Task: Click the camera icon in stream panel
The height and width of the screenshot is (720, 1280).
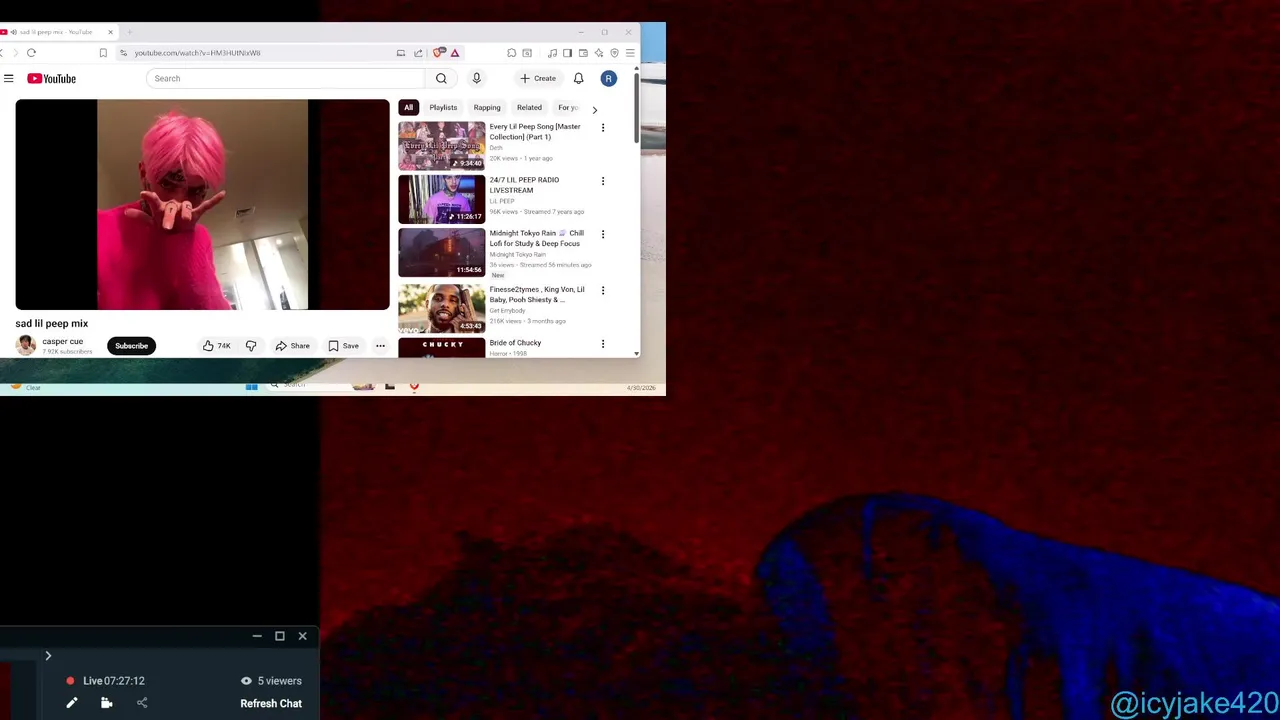Action: (x=107, y=703)
